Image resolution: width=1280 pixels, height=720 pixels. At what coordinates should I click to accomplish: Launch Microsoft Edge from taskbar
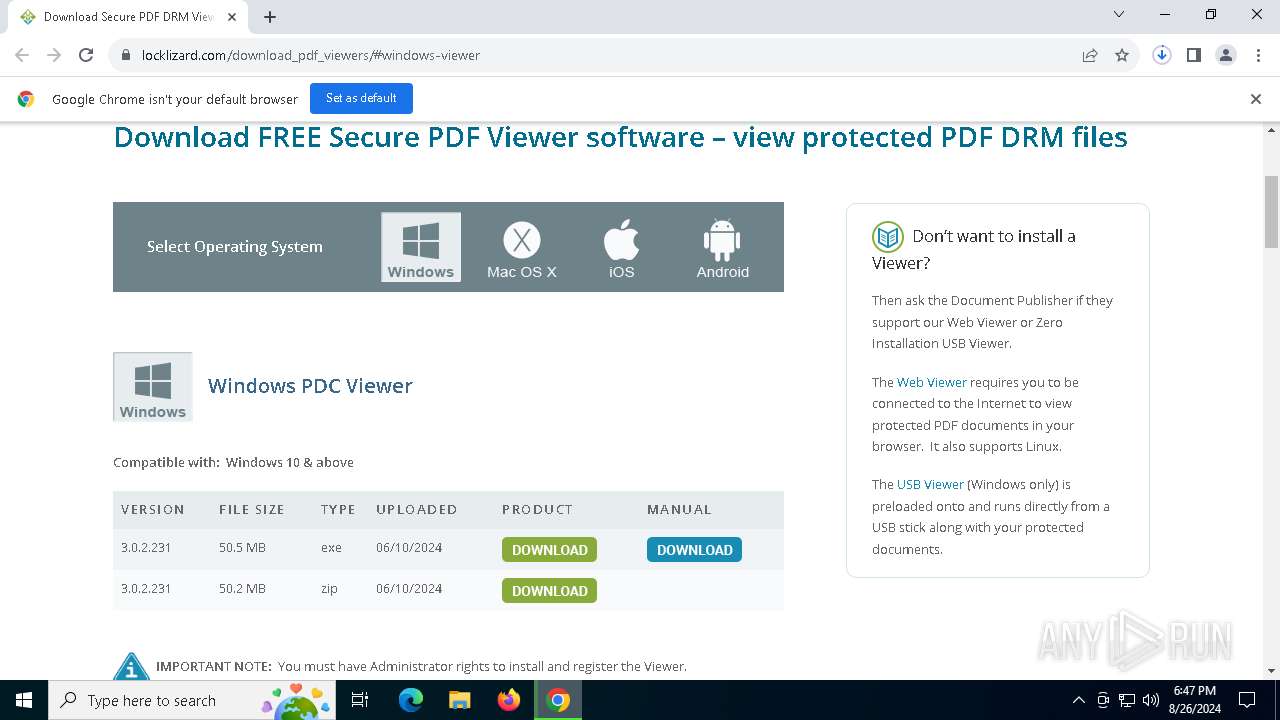411,700
